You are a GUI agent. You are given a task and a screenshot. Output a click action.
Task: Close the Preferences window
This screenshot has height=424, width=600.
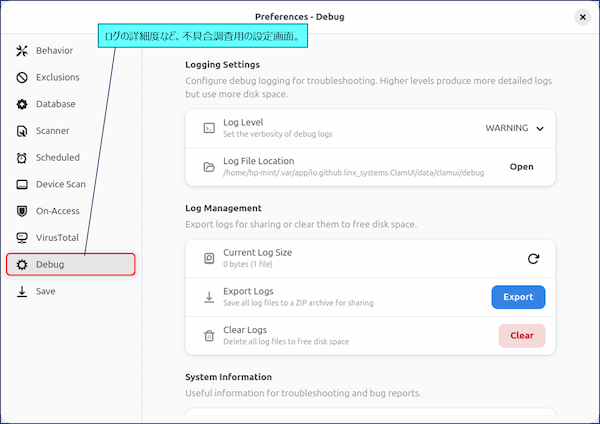[582, 17]
